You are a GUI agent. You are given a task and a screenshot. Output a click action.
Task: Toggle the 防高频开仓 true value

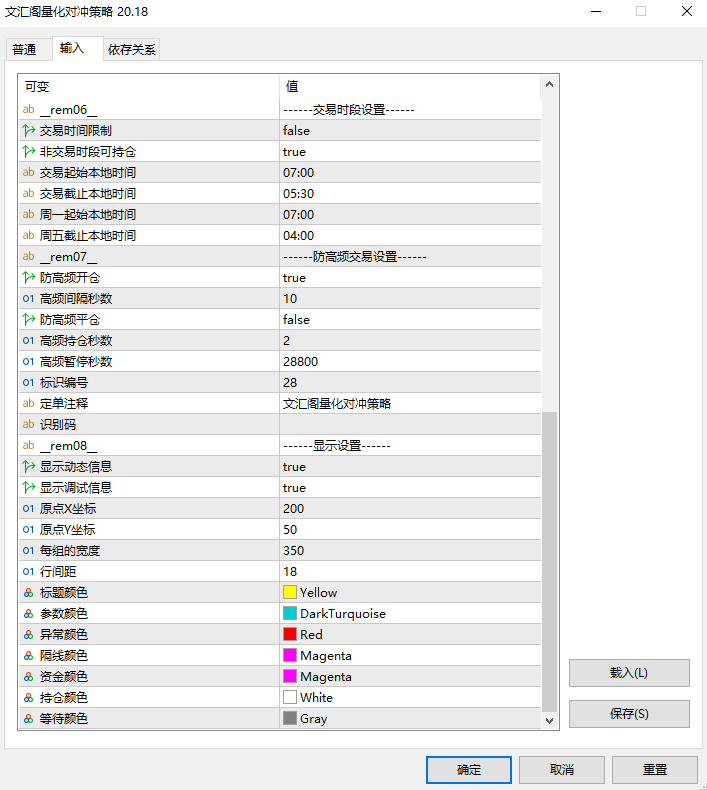[x=410, y=278]
